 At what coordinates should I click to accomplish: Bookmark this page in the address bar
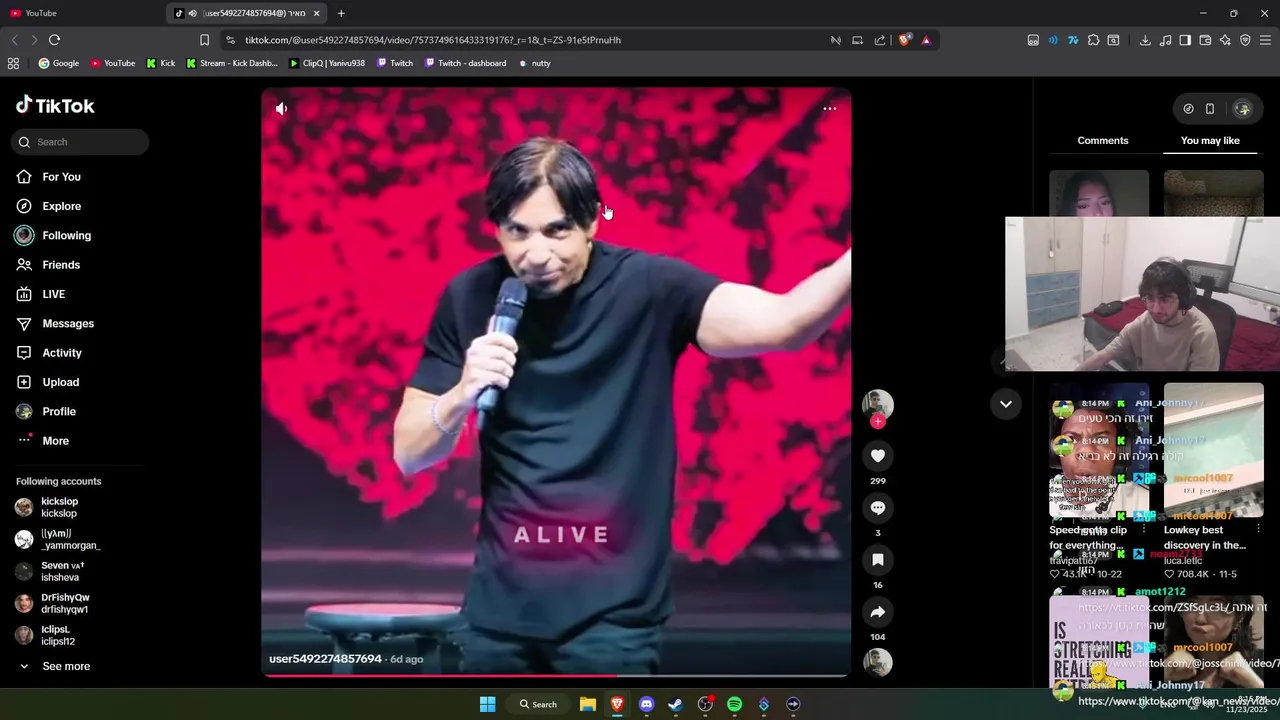tap(204, 40)
